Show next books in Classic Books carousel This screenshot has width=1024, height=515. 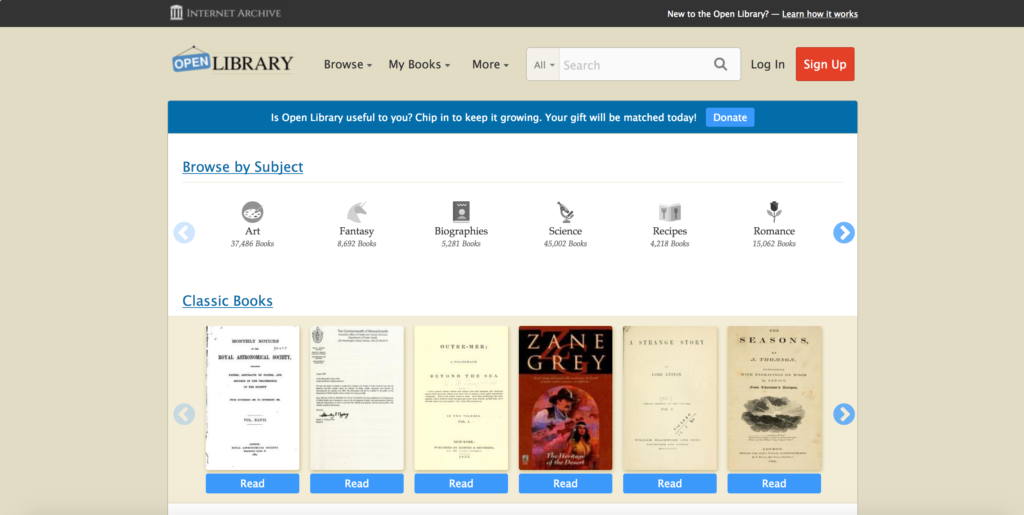click(844, 414)
